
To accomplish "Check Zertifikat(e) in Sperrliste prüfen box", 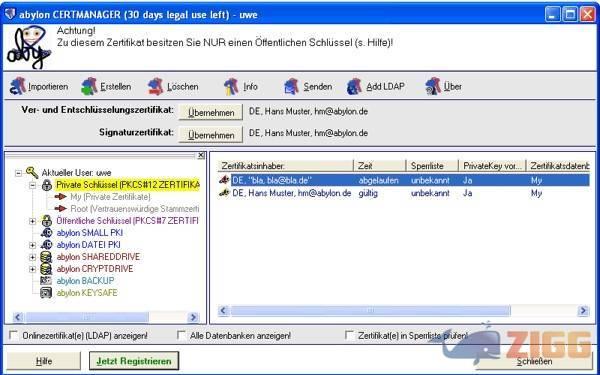I will 349,336.
